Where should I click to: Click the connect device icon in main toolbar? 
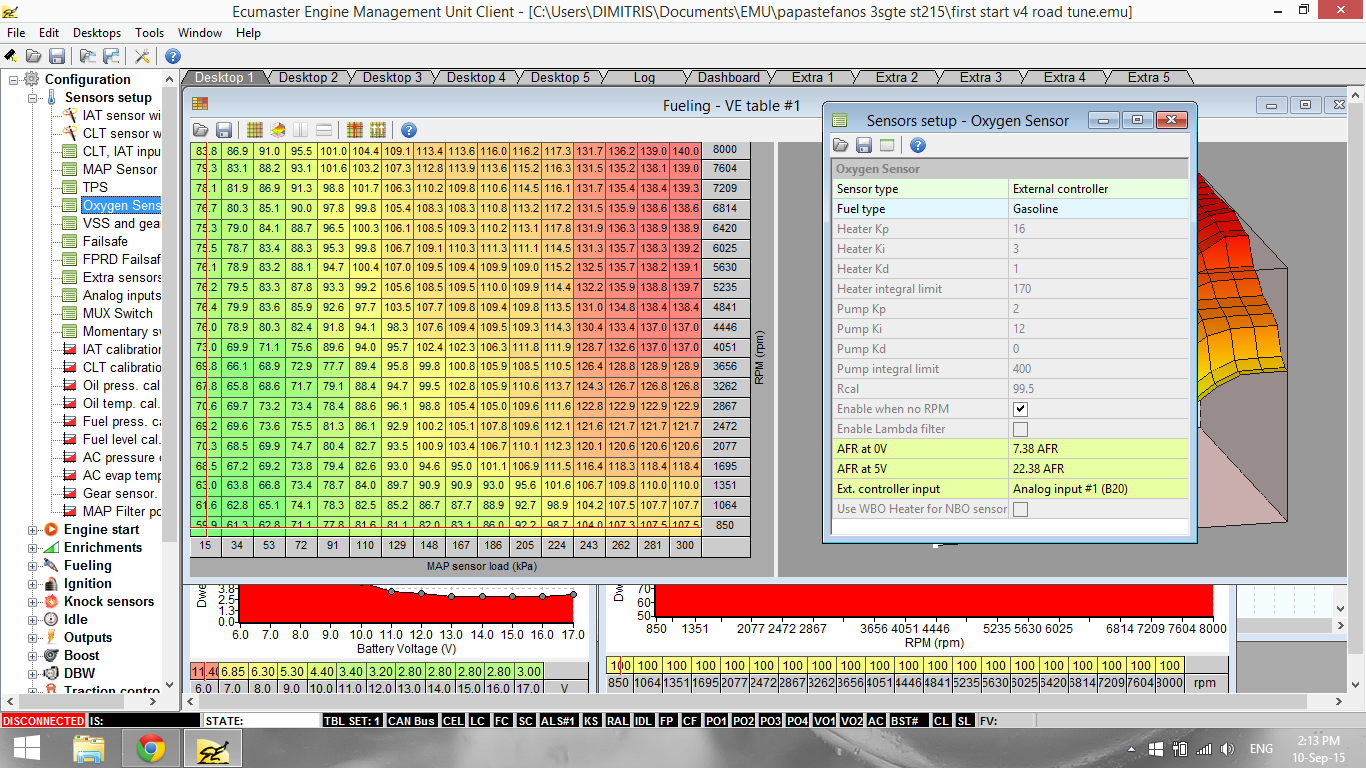pos(11,56)
